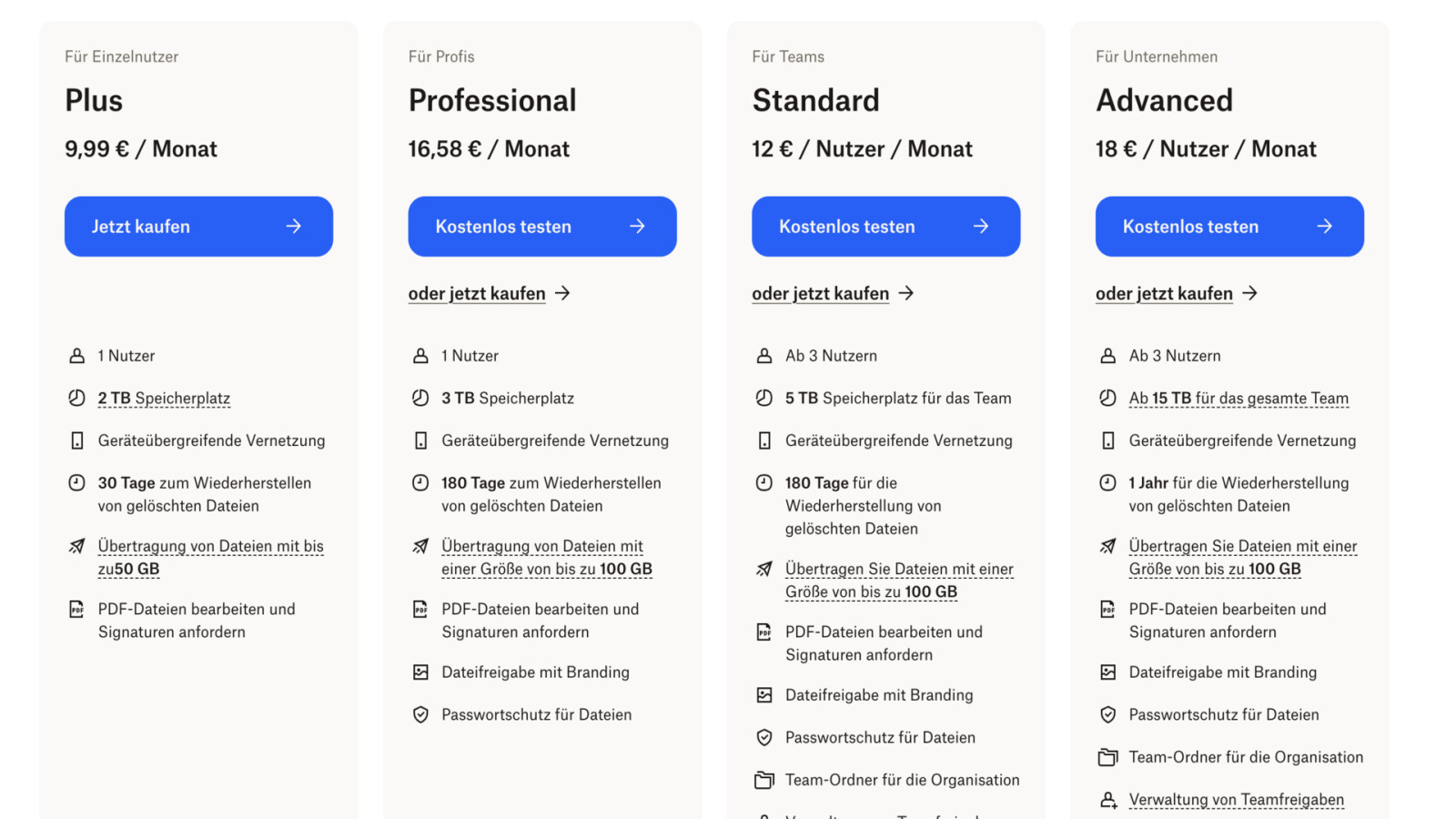Click "Verwaltung von Teamfreigaben" in the Advanced plan
1456x819 pixels.
click(1236, 800)
